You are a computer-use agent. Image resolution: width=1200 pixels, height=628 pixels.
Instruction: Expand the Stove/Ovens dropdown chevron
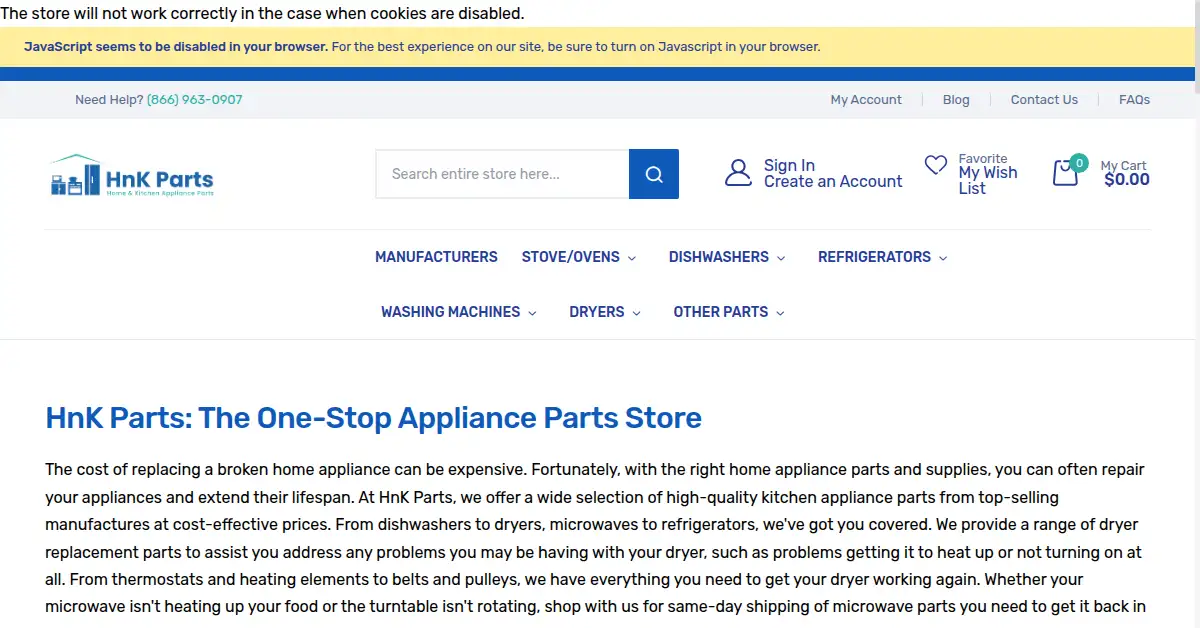(x=632, y=258)
